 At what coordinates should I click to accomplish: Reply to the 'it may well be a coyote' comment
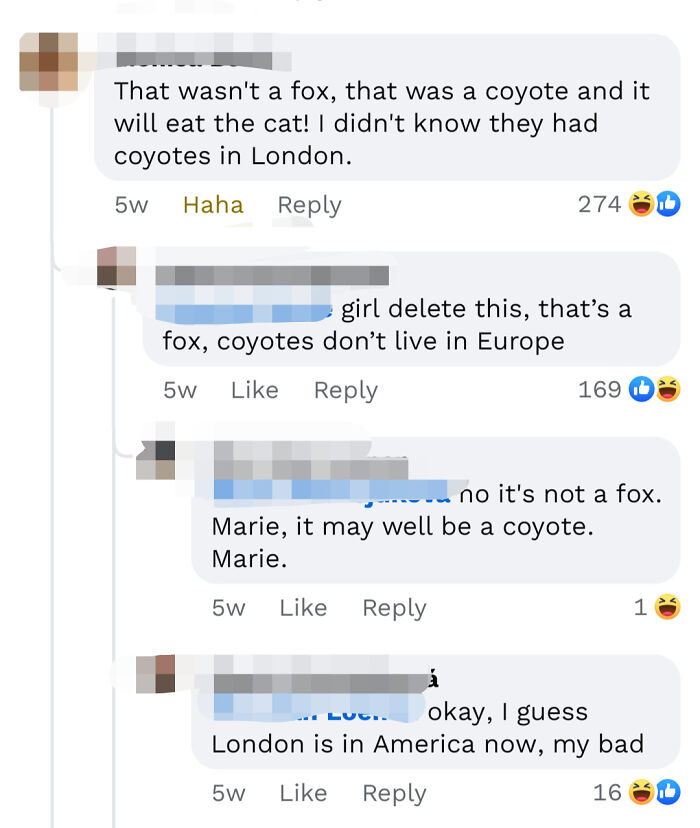pos(393,607)
